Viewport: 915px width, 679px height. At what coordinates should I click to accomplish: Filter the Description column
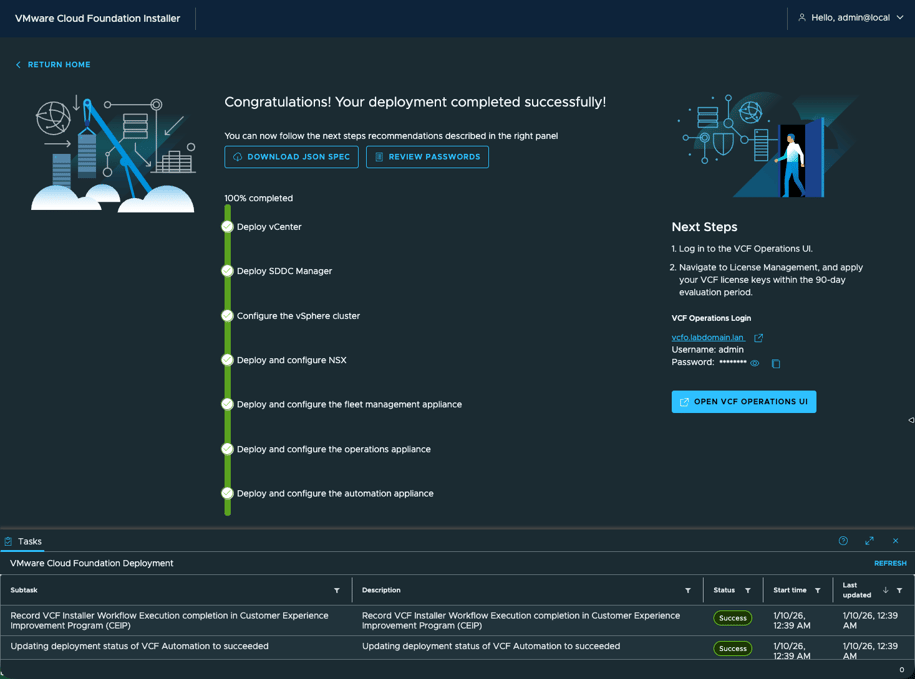point(688,591)
